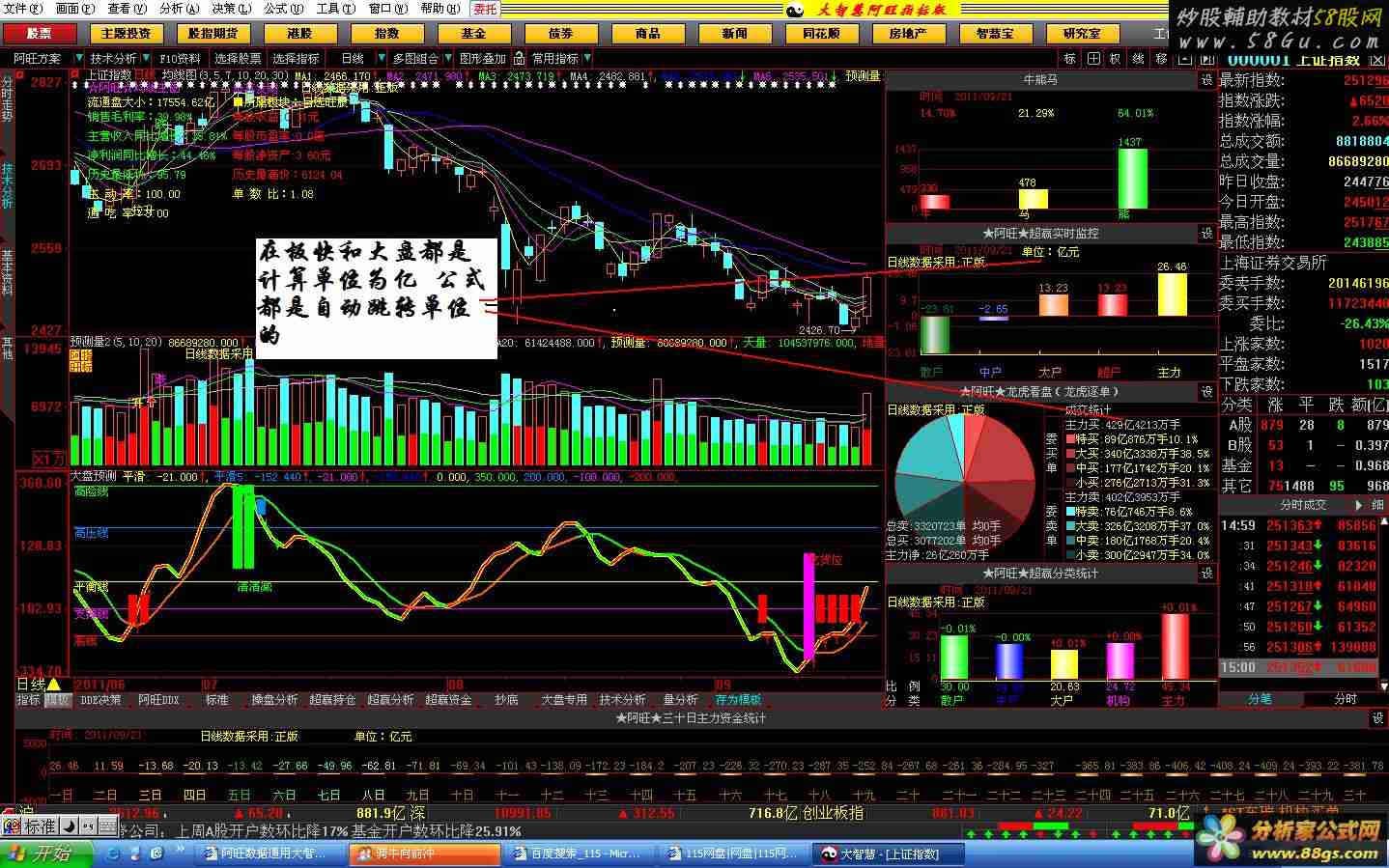Screen dimensions: 1389x868
Task: Click the 线 drawing tool icon
Action: [x=1139, y=59]
